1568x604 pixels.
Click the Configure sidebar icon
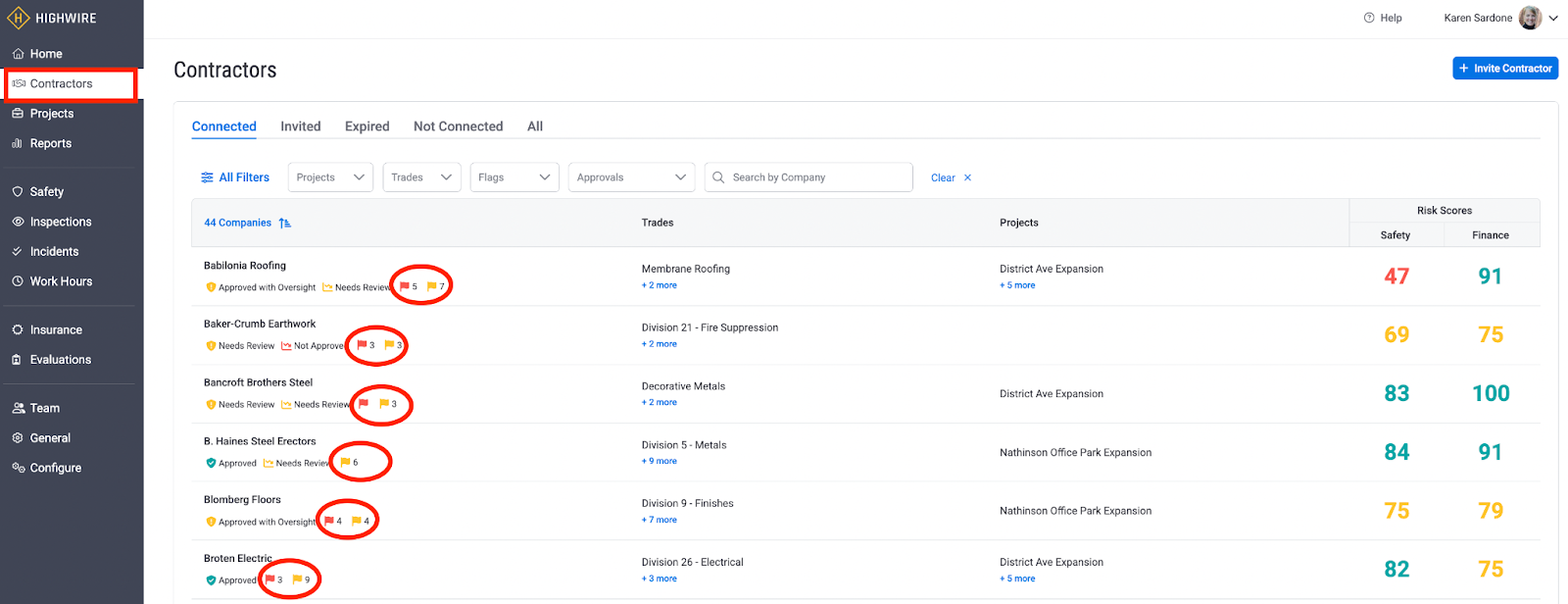pyautogui.click(x=18, y=468)
